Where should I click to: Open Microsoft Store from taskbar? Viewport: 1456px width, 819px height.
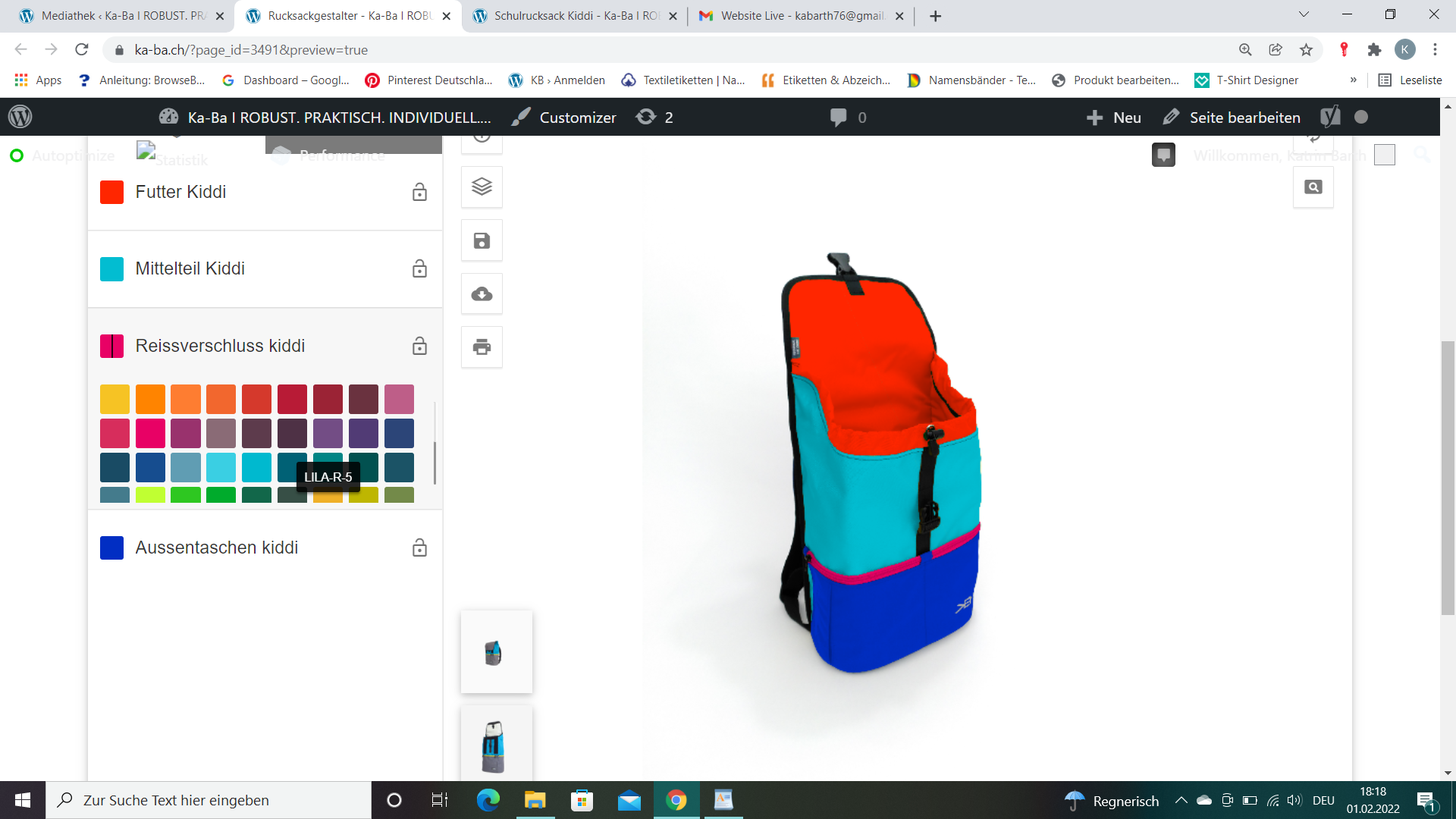tap(582, 800)
